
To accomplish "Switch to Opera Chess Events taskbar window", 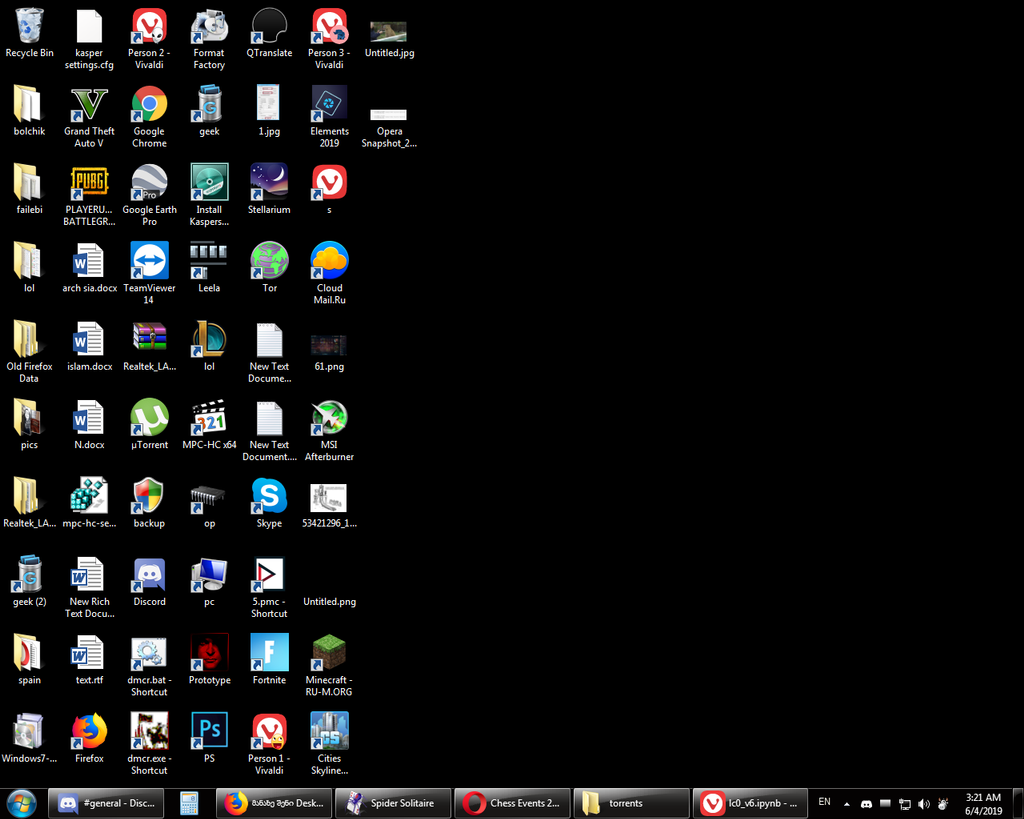I will point(512,803).
